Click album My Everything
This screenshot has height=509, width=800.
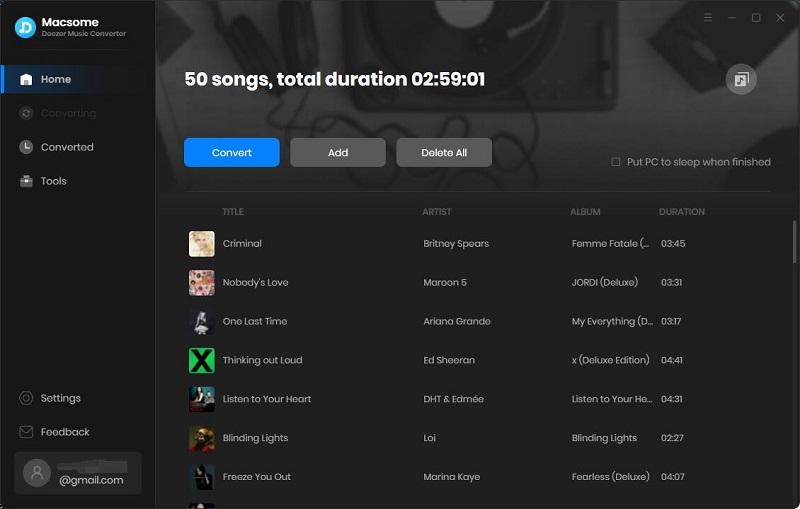[x=612, y=321]
